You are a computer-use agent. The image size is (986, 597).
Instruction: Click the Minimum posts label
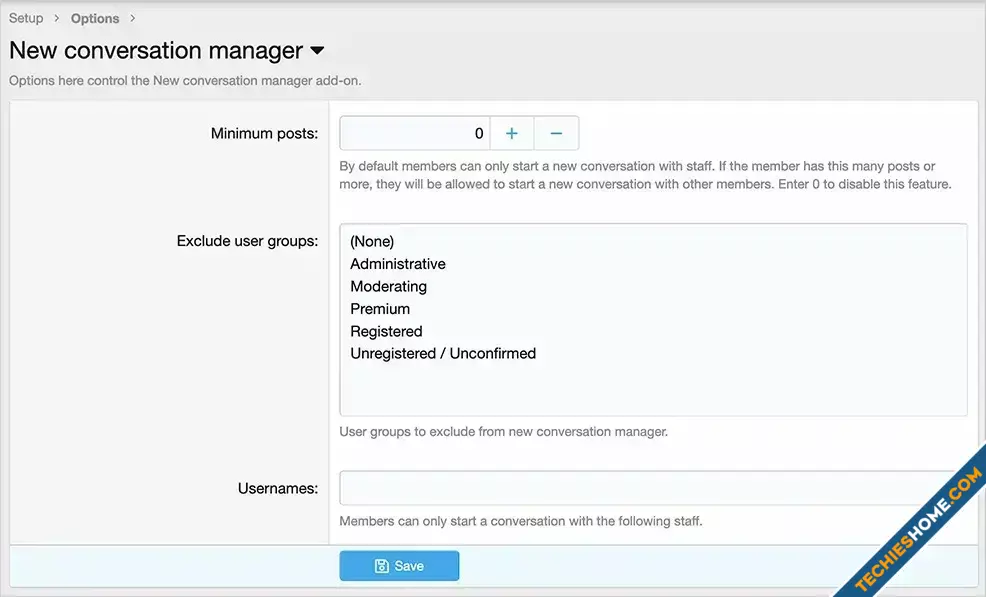tap(264, 133)
